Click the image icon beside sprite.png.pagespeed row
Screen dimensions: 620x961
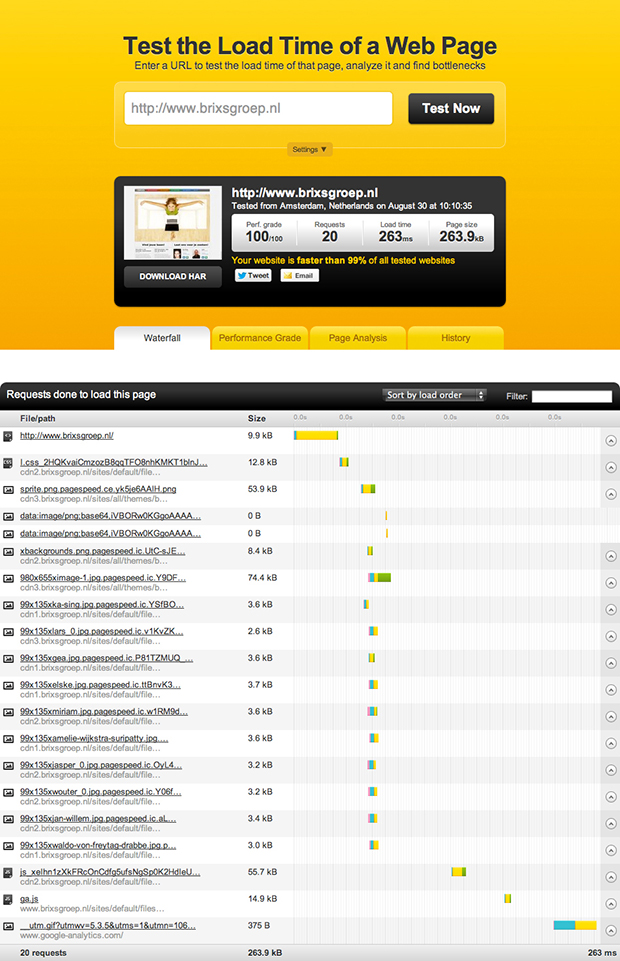point(8,490)
